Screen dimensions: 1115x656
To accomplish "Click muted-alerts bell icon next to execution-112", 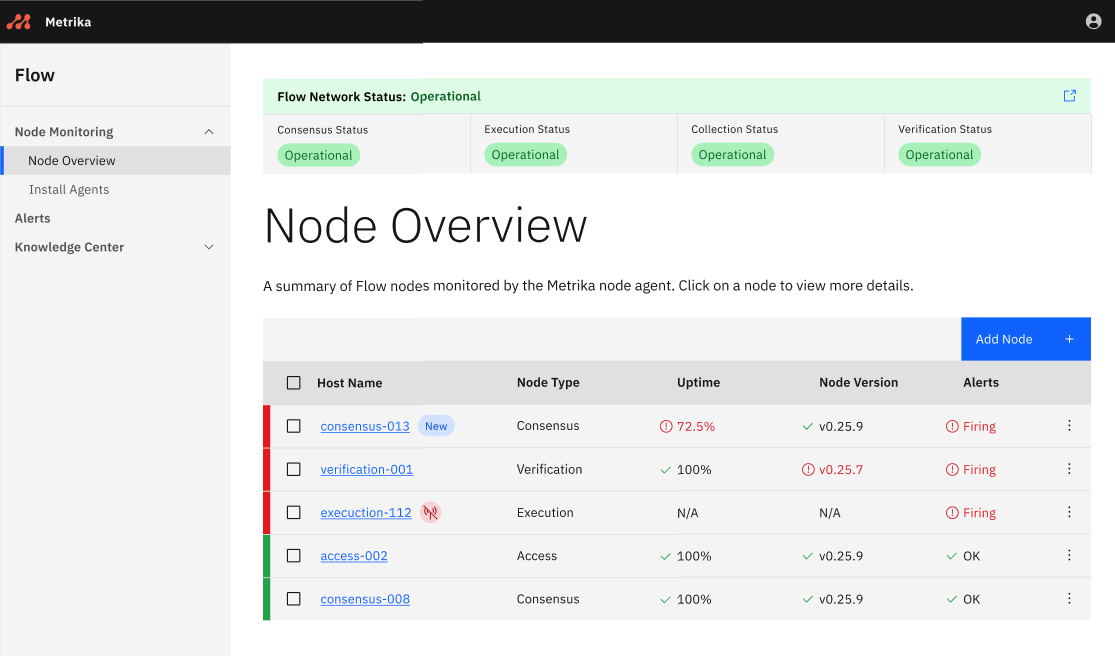I will 430,512.
